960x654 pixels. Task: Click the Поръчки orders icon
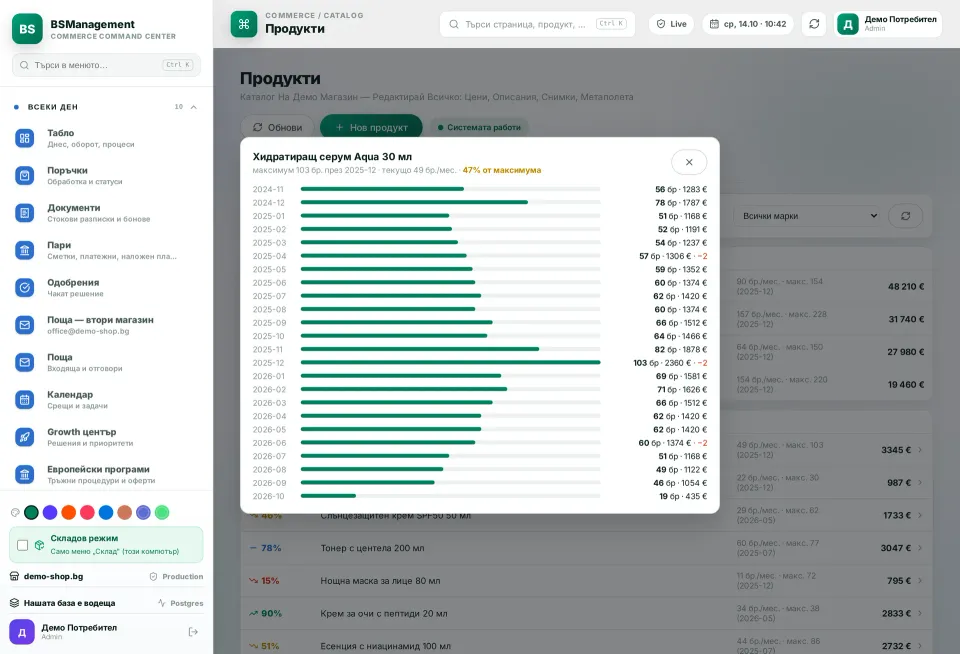coord(24,176)
